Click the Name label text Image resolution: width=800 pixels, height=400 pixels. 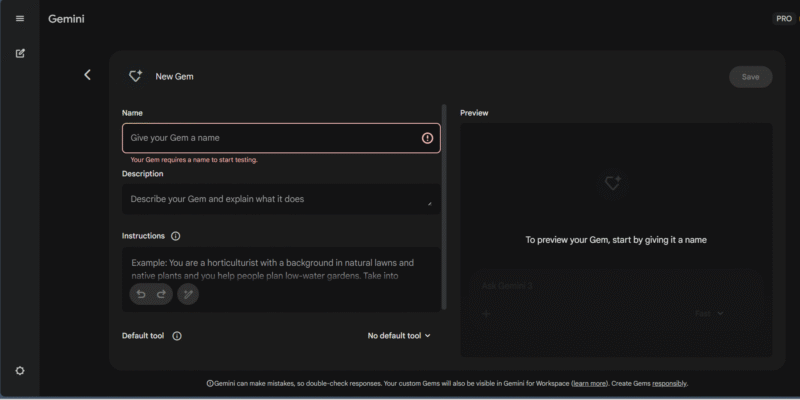[x=132, y=113]
